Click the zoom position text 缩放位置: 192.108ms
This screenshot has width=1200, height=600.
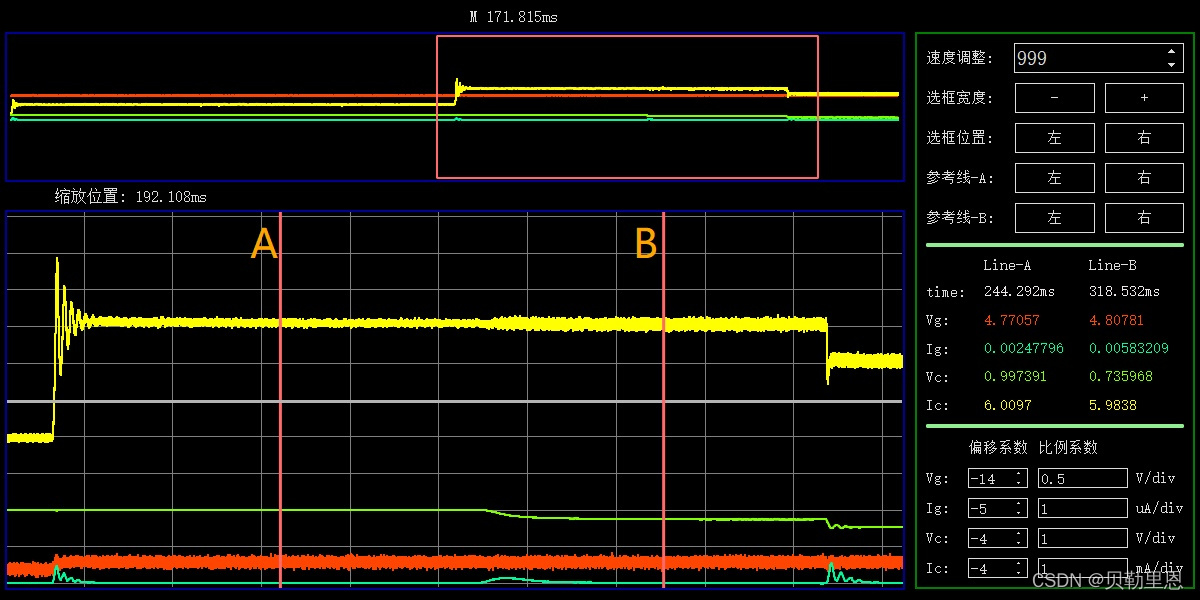131,197
